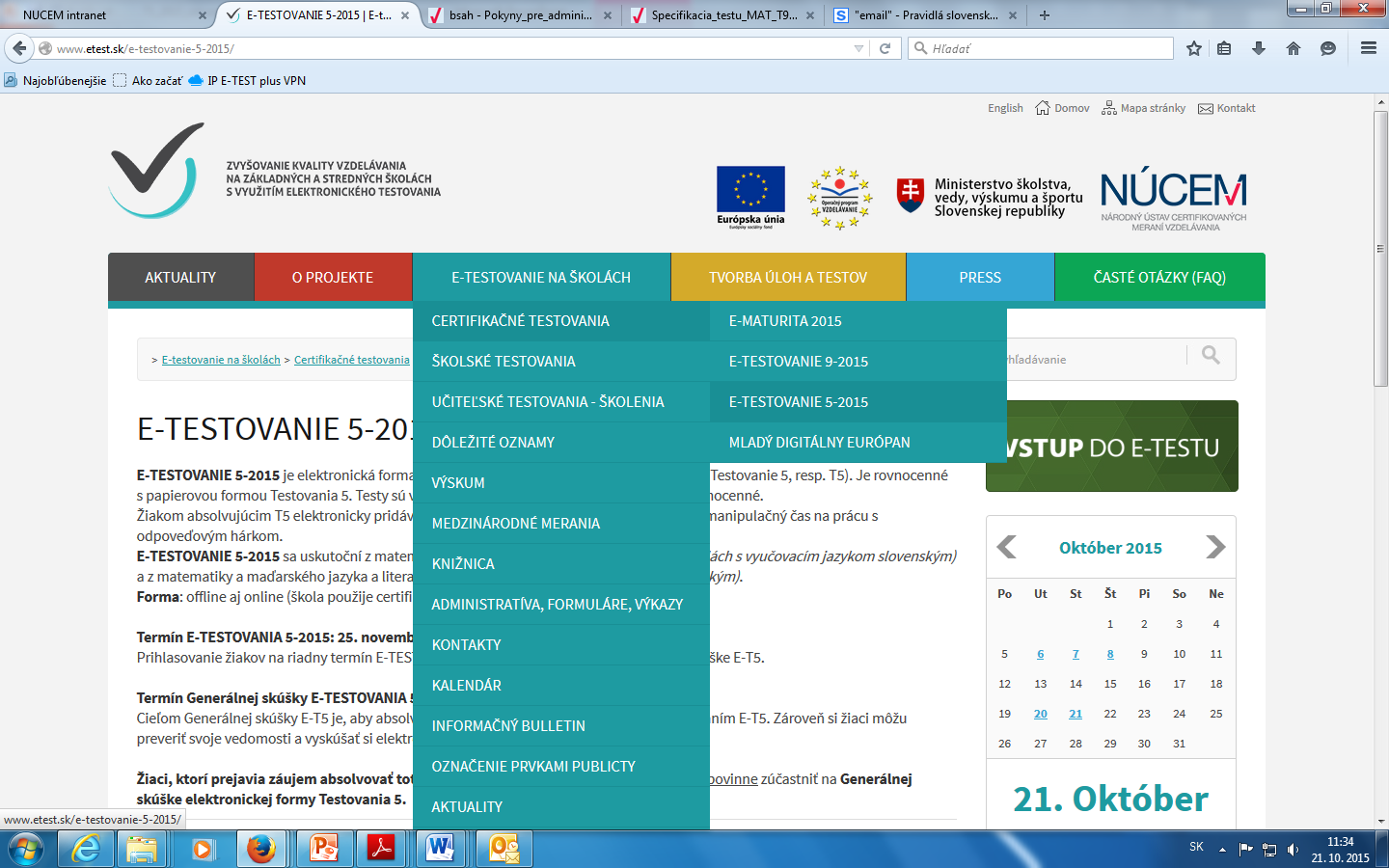Follow E-testovanie na školách breadcrumb
Screen dimensions: 1389x868
click(x=221, y=360)
